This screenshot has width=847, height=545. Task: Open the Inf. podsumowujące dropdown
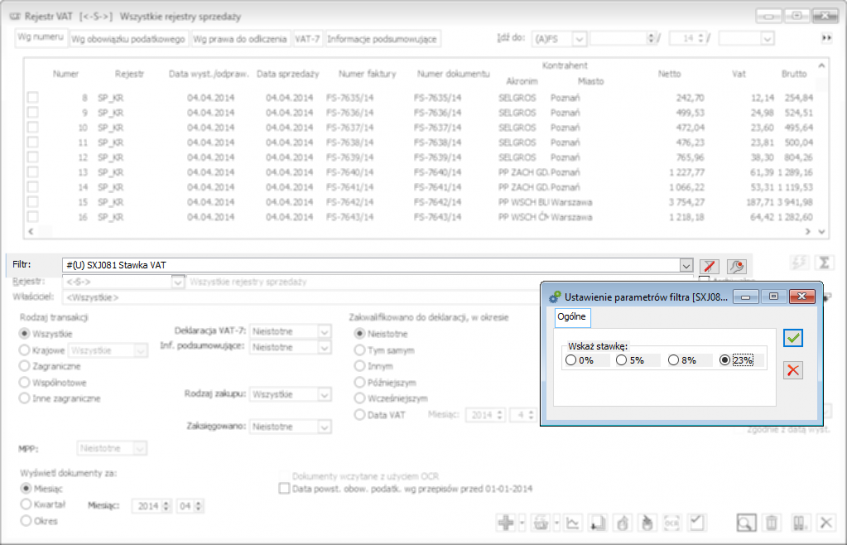click(324, 347)
